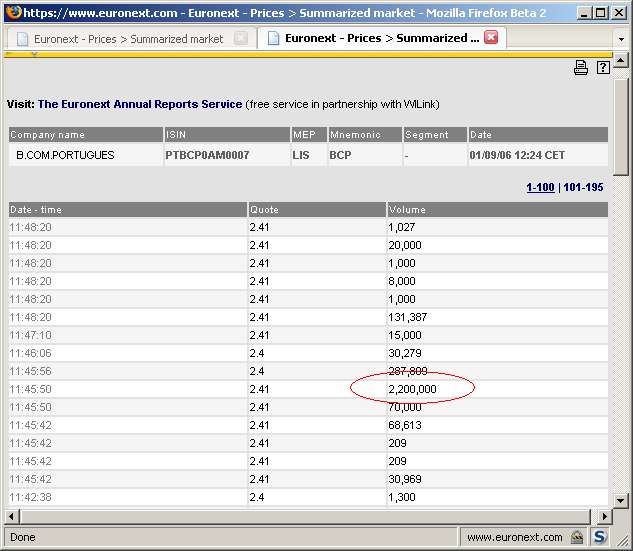Click the vertical scrollbar thumb
The width and height of the screenshot is (633, 551).
[620, 127]
